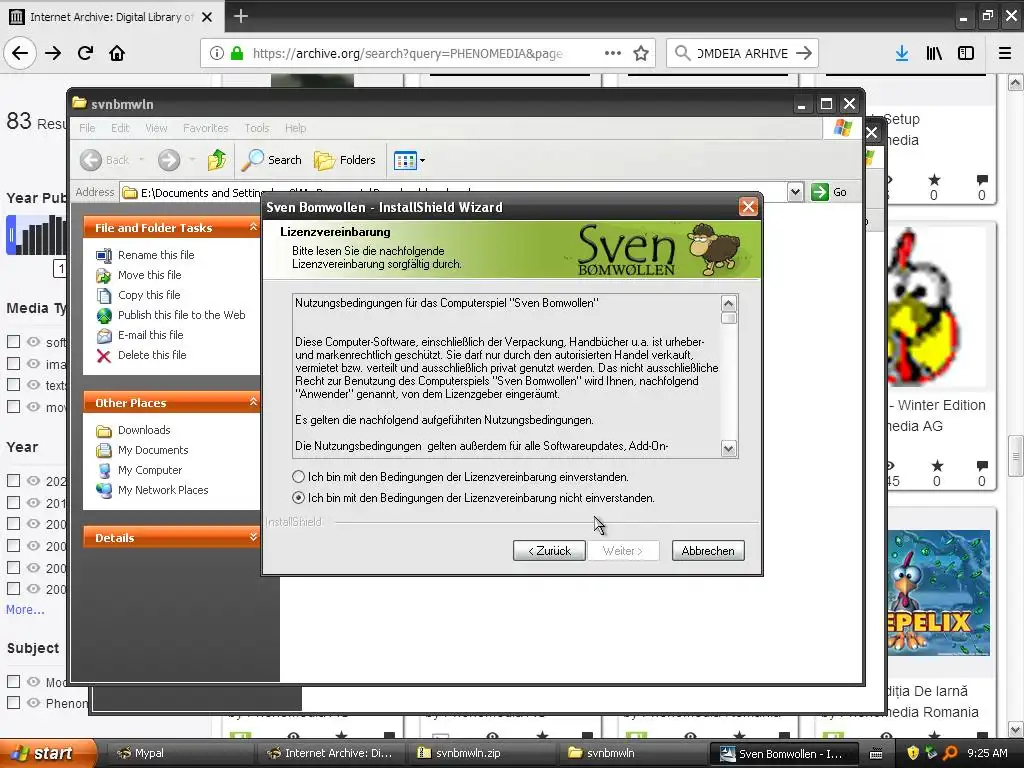The image size is (1024, 768).
Task: Click the browser back arrow
Action: [20, 53]
